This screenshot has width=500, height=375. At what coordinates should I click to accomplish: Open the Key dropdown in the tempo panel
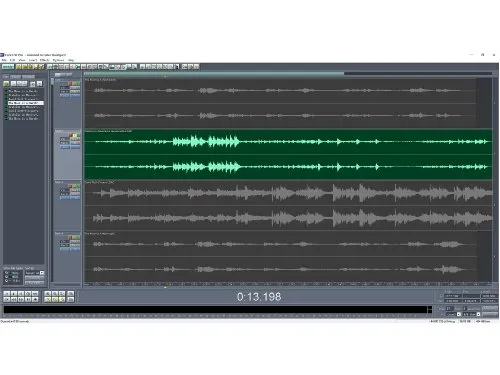pyautogui.click(x=453, y=314)
